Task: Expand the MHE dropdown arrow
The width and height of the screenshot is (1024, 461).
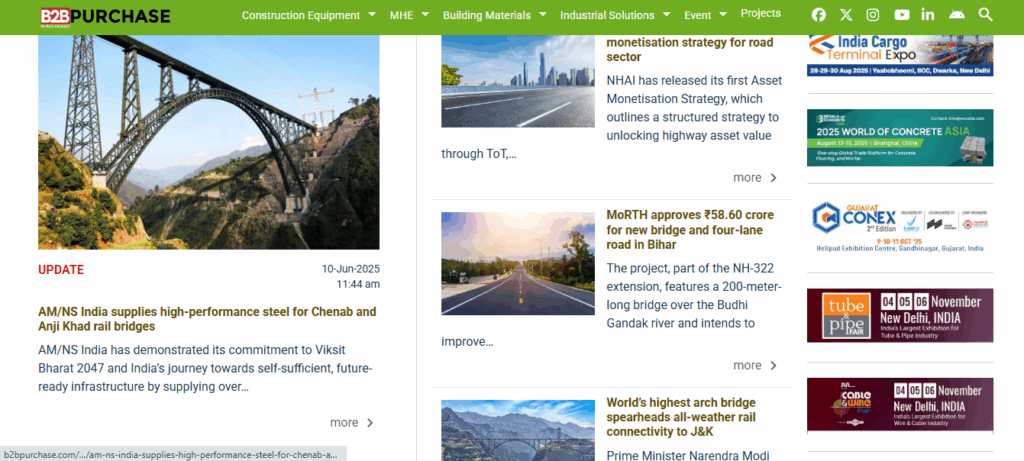Action: click(x=425, y=14)
